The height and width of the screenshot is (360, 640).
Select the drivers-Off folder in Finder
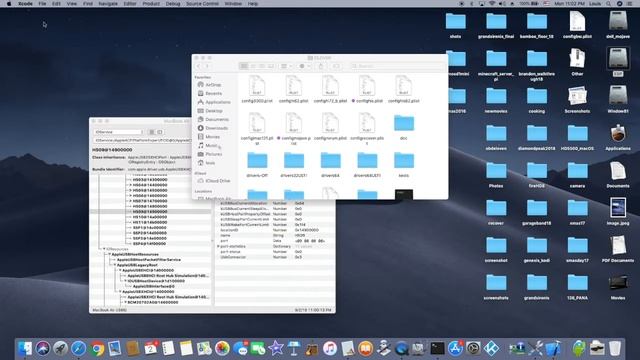coord(257,160)
